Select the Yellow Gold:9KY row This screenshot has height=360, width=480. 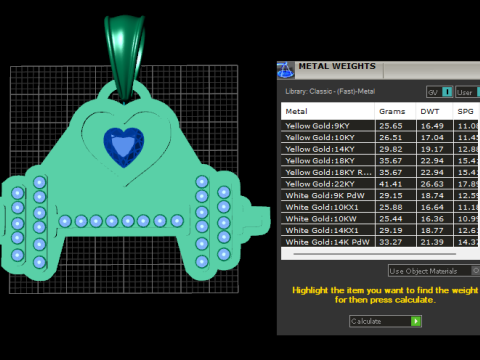pyautogui.click(x=380, y=126)
